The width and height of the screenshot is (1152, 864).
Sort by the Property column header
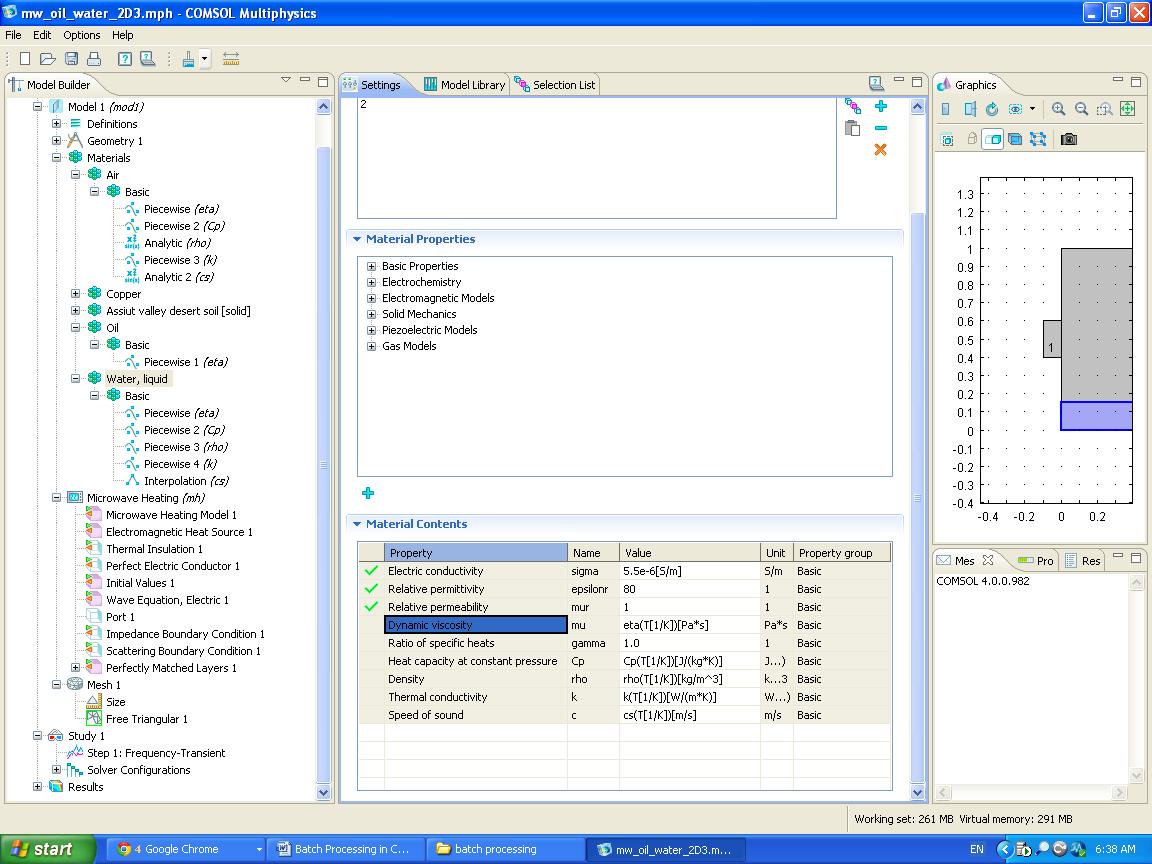click(475, 552)
